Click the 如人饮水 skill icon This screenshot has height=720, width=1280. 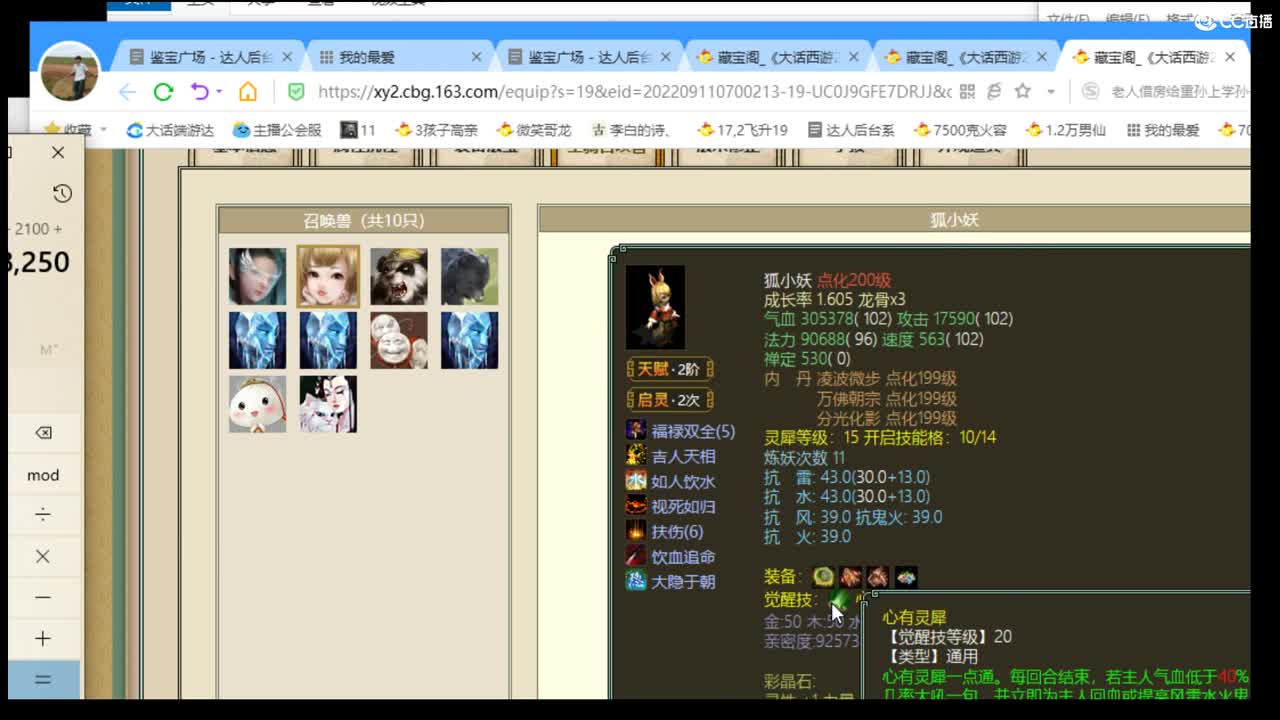(636, 481)
